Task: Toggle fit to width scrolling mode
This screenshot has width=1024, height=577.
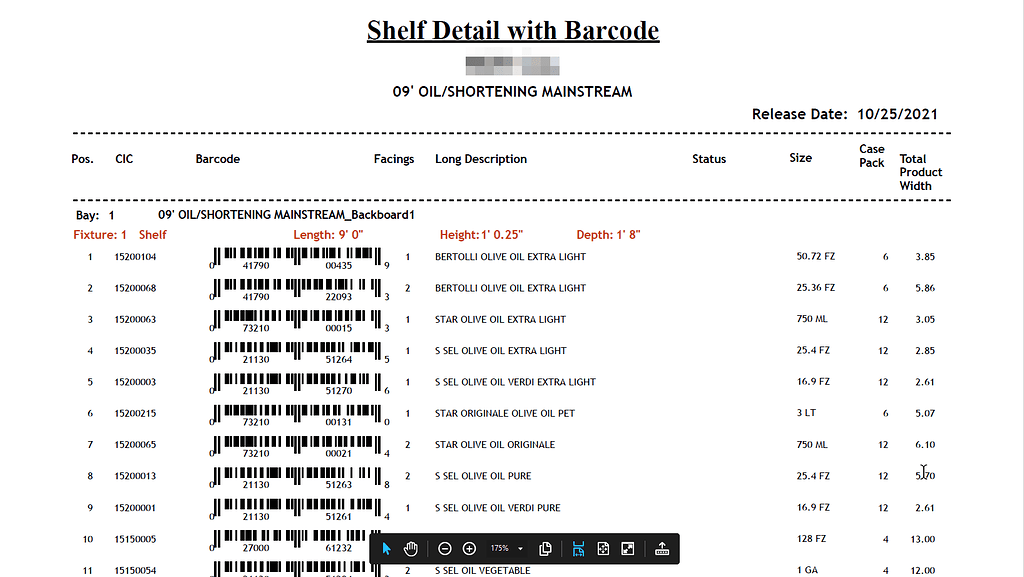Action: click(x=579, y=549)
